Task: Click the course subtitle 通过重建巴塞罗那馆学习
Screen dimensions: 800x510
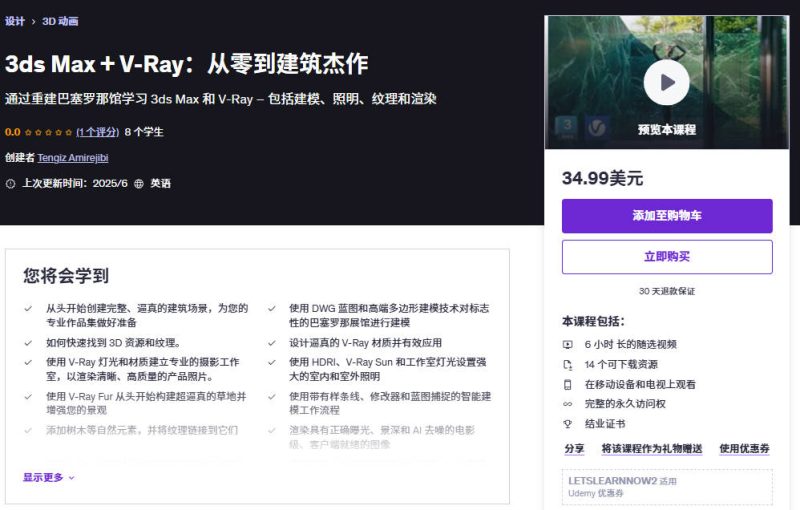Action: [220, 98]
